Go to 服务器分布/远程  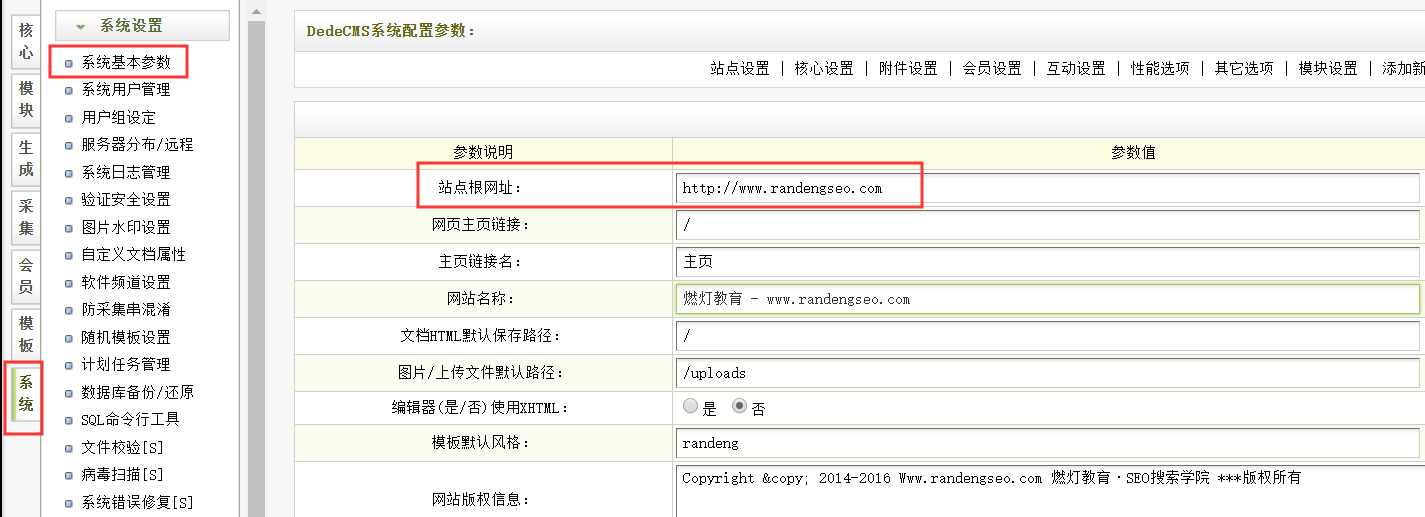tap(137, 144)
